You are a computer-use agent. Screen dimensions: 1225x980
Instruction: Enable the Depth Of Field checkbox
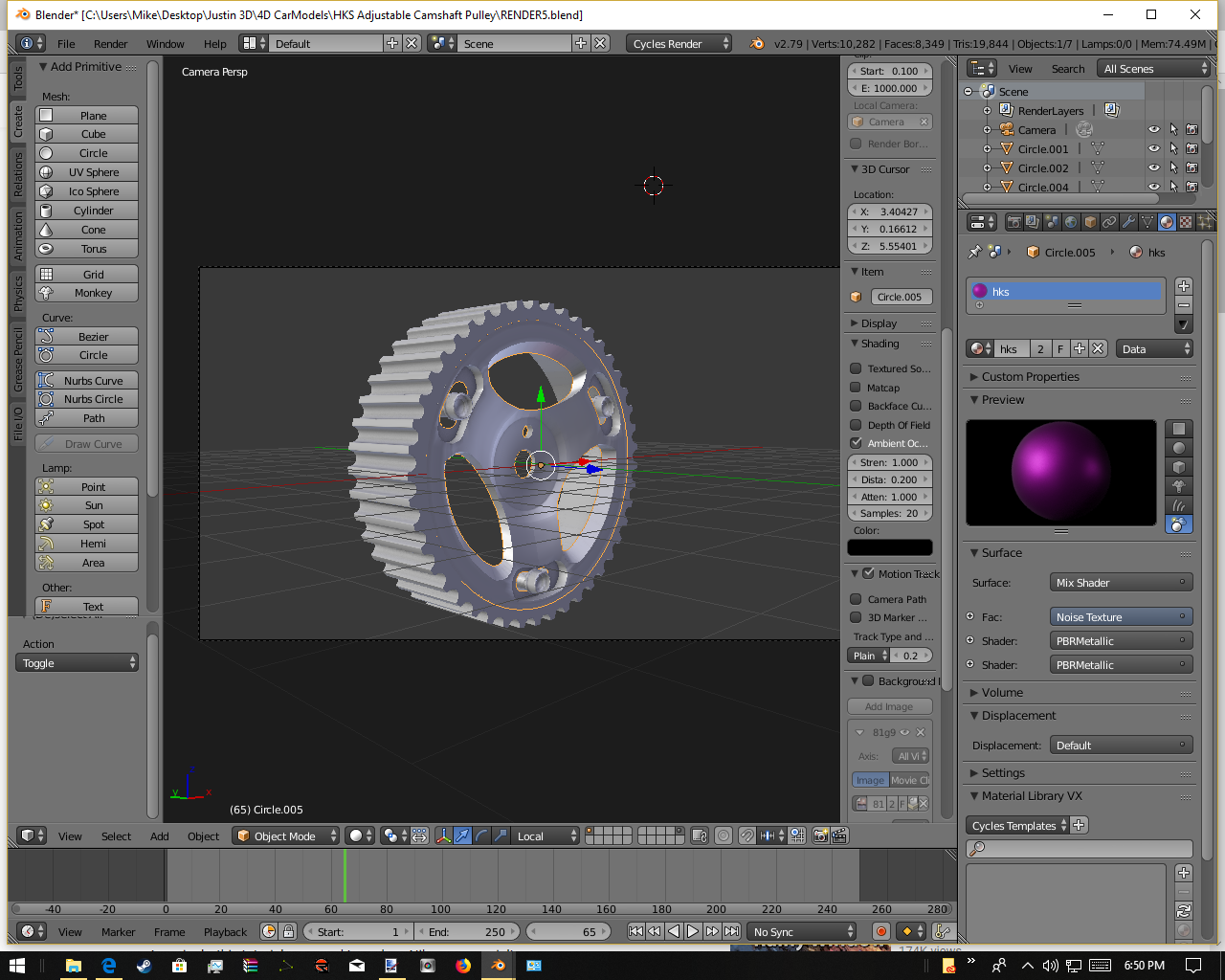click(857, 425)
